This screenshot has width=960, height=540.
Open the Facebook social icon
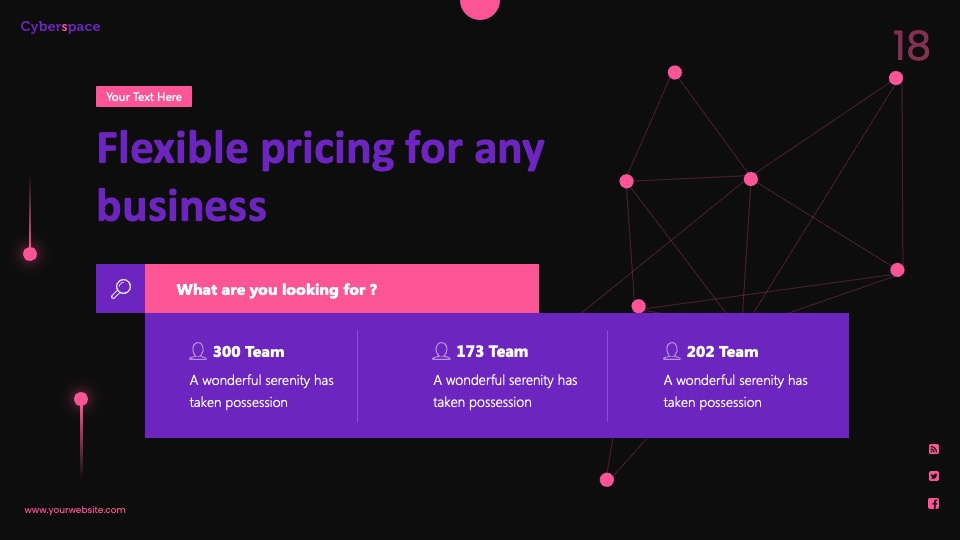pyautogui.click(x=934, y=503)
